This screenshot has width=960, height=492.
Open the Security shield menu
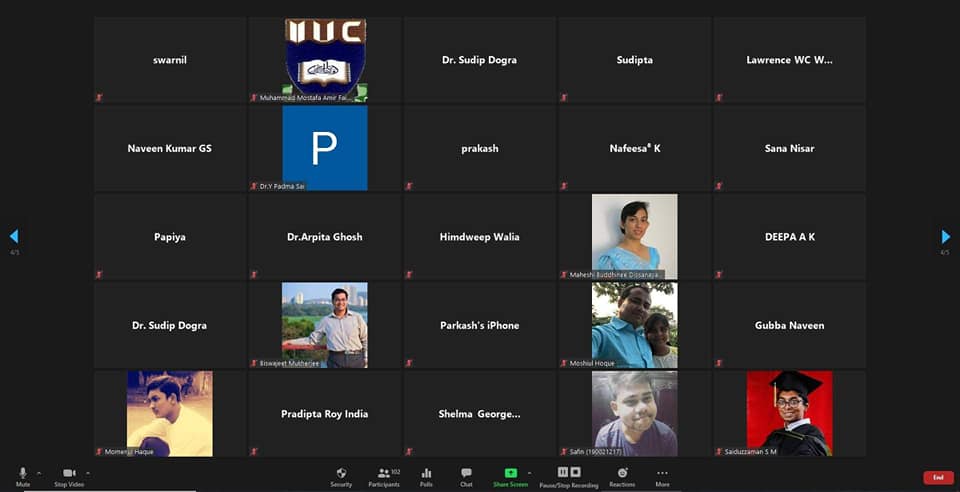point(341,474)
